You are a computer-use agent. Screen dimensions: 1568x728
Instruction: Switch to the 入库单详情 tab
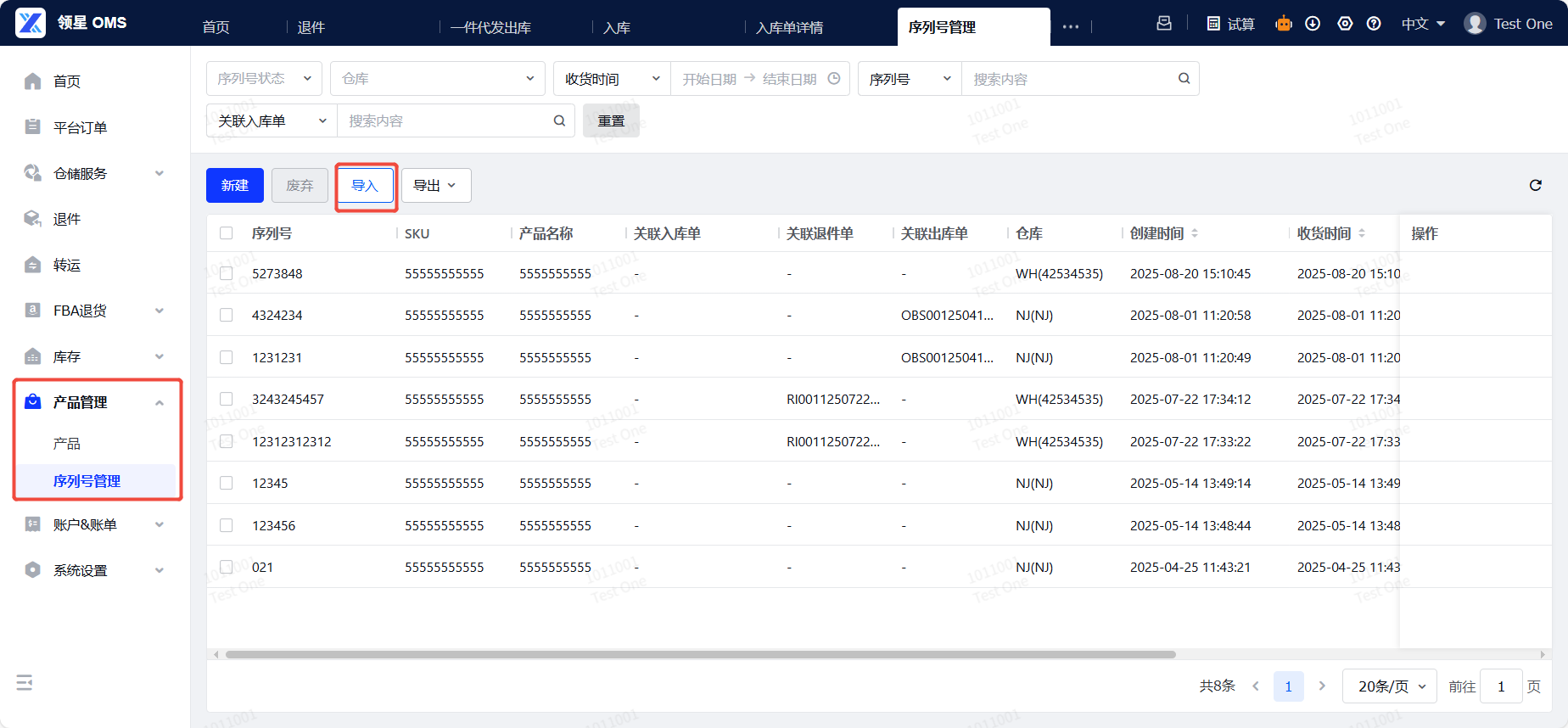(x=789, y=27)
